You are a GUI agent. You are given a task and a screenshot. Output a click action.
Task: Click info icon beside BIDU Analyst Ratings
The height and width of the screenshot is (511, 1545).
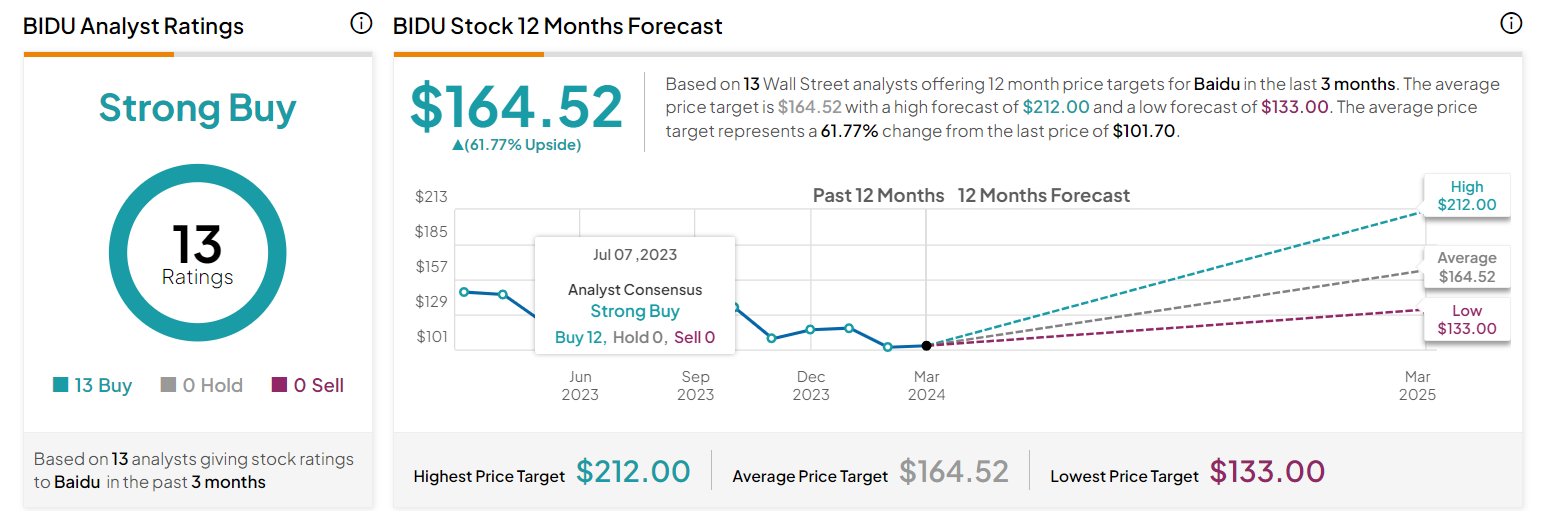(361, 24)
